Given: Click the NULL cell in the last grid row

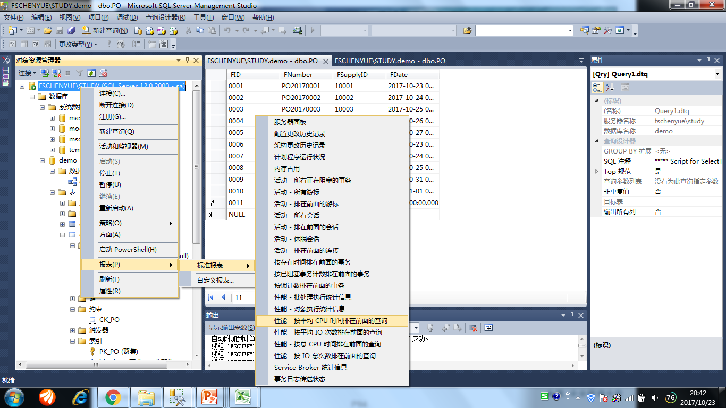Looking at the screenshot, I should click(252, 214).
